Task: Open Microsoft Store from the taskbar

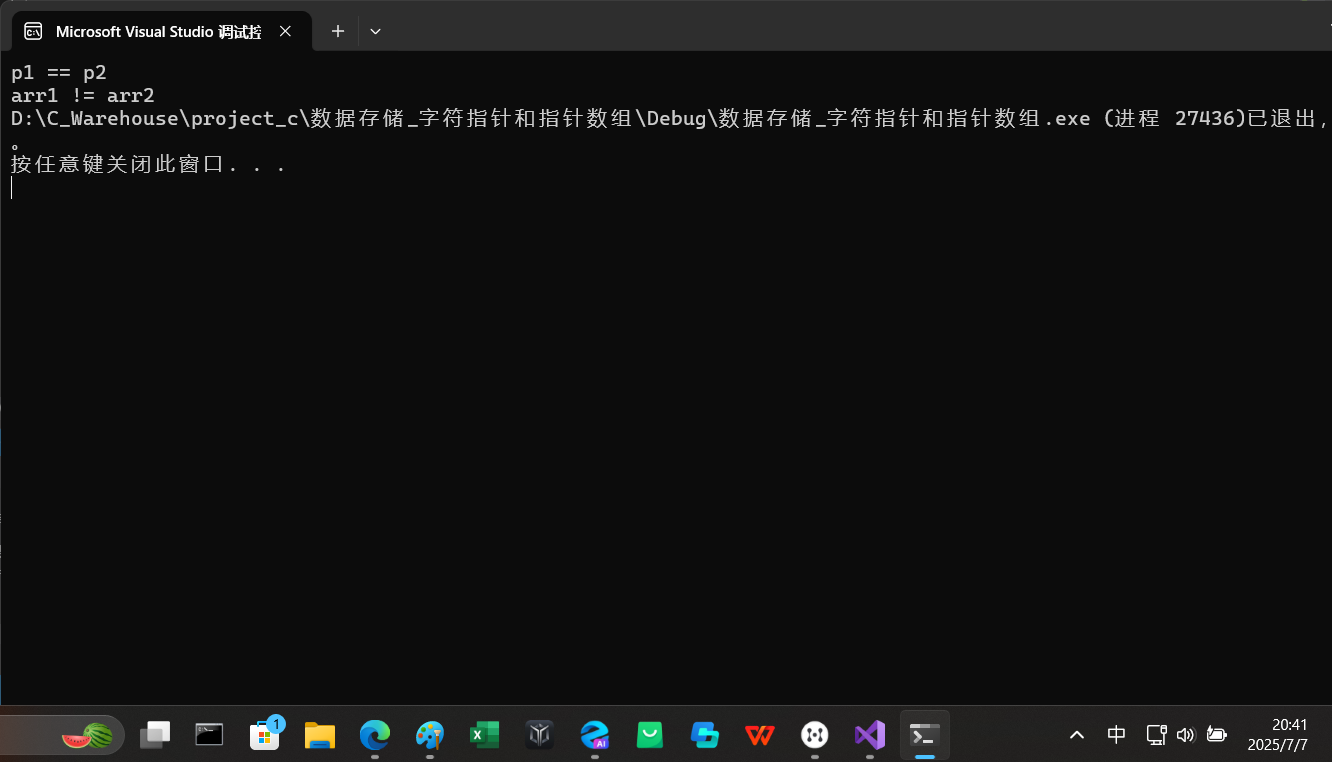Action: point(265,735)
